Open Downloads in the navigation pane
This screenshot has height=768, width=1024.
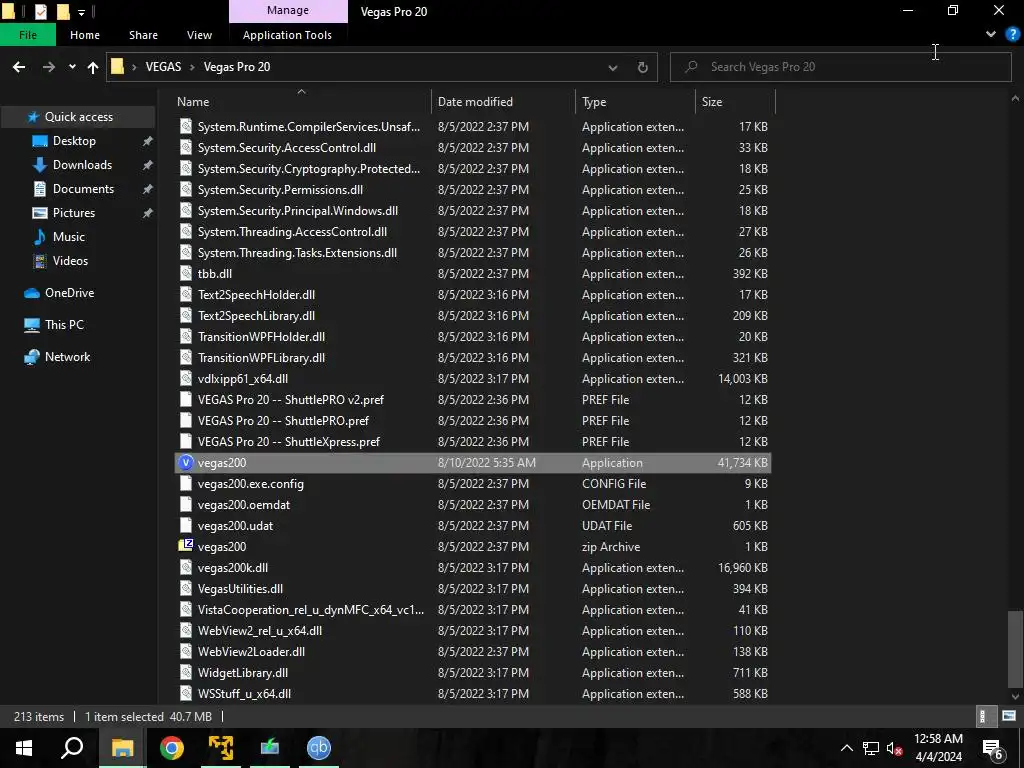[x=82, y=165]
